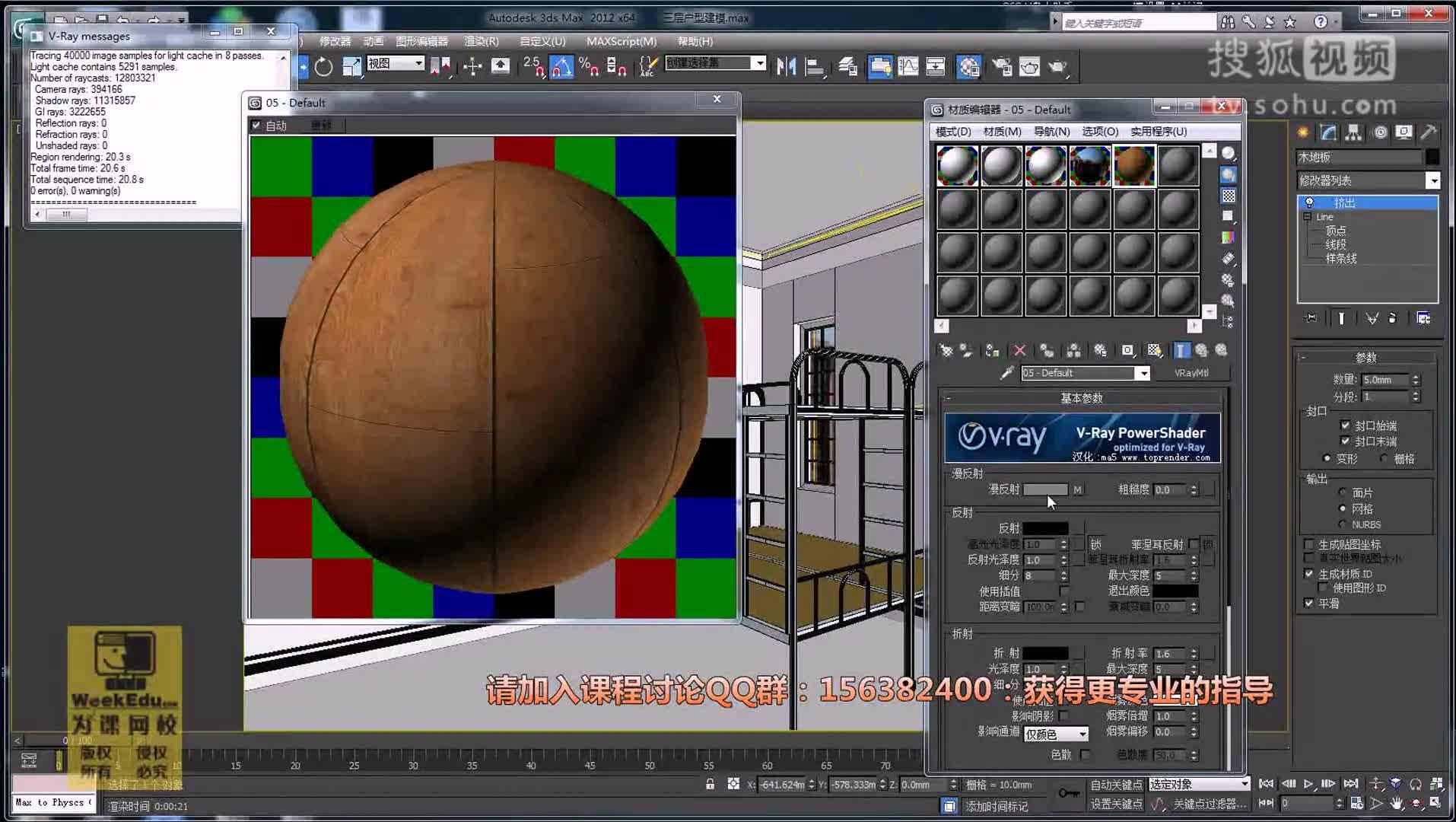Select the 面片 patch output radio button
The image size is (1456, 822).
1343,492
